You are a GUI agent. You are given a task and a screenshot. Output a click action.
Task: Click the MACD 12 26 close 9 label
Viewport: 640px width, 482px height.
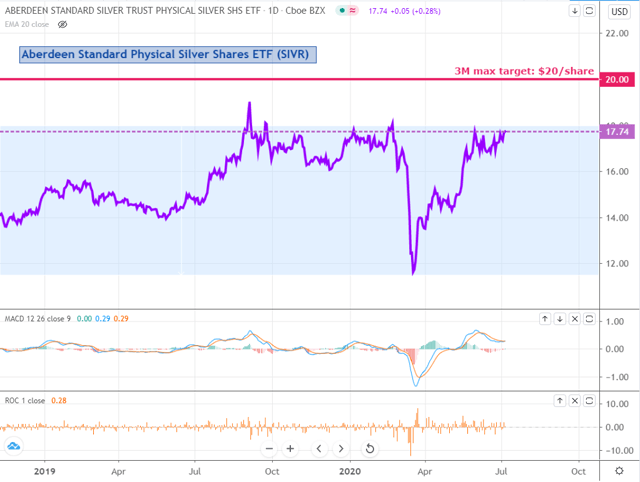pyautogui.click(x=38, y=319)
